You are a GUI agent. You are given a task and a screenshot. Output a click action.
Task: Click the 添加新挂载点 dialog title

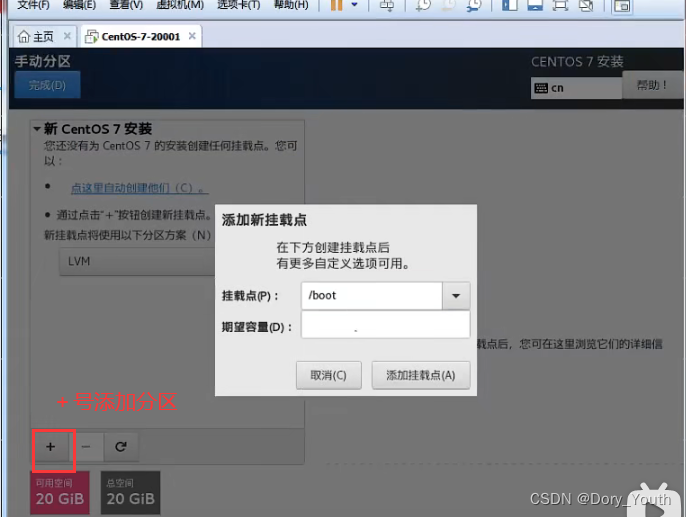(264, 220)
